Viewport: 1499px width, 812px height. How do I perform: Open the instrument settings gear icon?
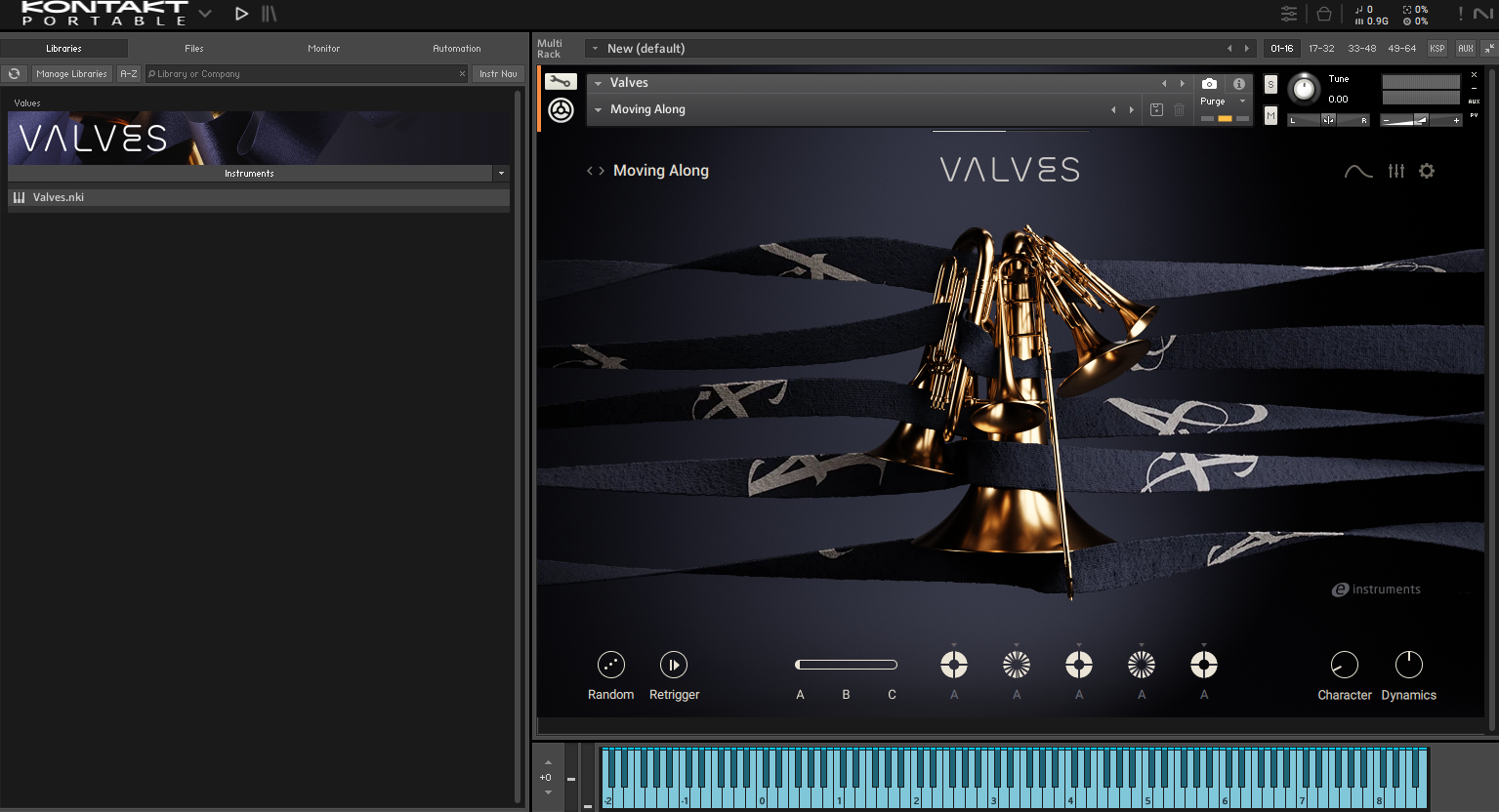1427,171
